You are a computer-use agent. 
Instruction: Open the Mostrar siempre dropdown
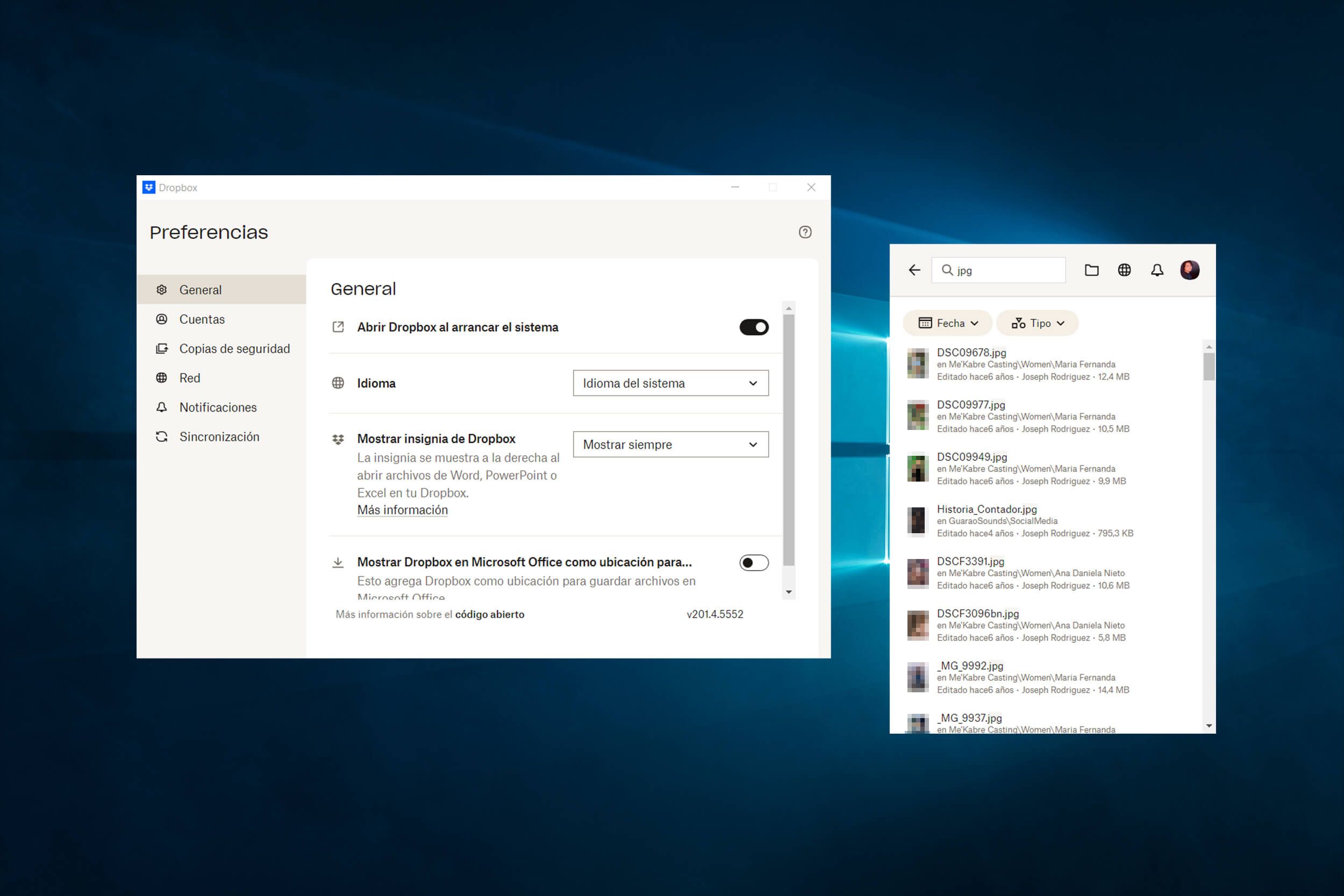click(671, 444)
